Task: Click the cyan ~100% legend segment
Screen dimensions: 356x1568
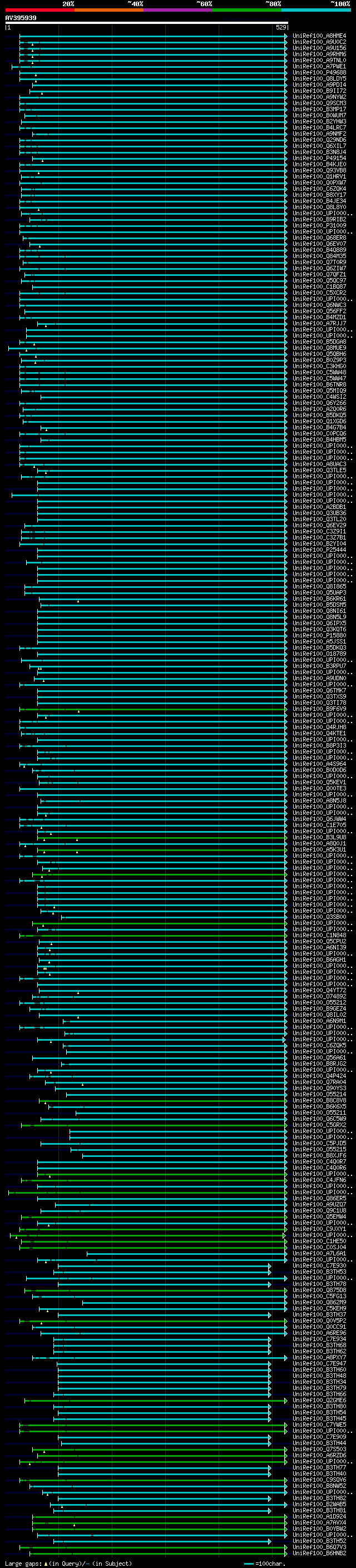Action: coord(316,10)
